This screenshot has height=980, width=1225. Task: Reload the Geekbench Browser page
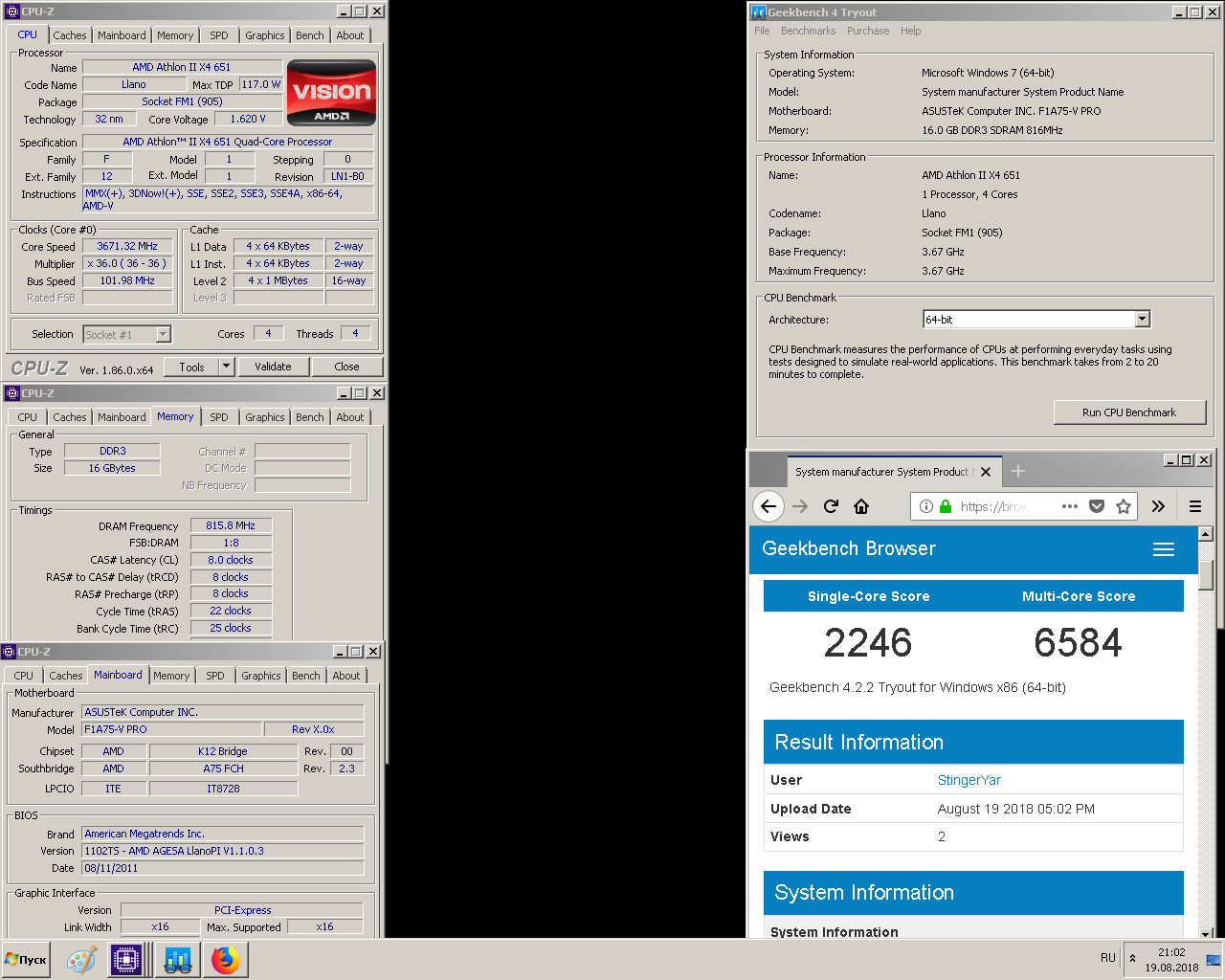coord(831,506)
